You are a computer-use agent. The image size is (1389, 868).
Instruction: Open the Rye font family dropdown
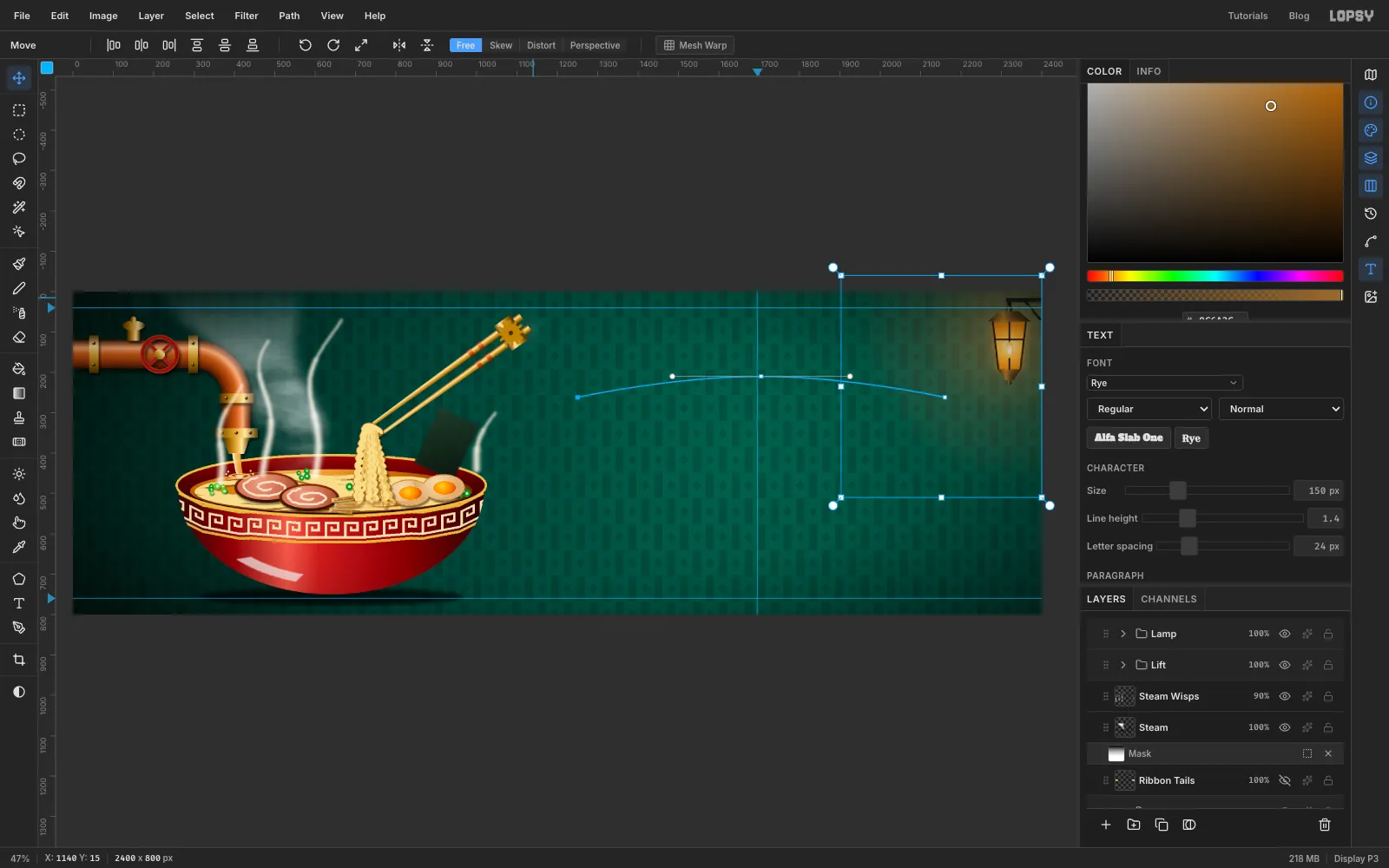click(x=1164, y=383)
